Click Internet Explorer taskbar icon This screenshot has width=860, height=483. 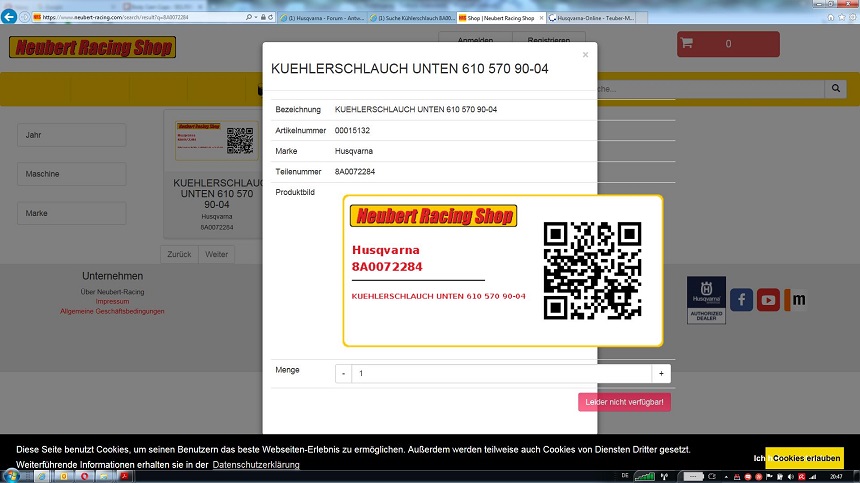coord(42,476)
